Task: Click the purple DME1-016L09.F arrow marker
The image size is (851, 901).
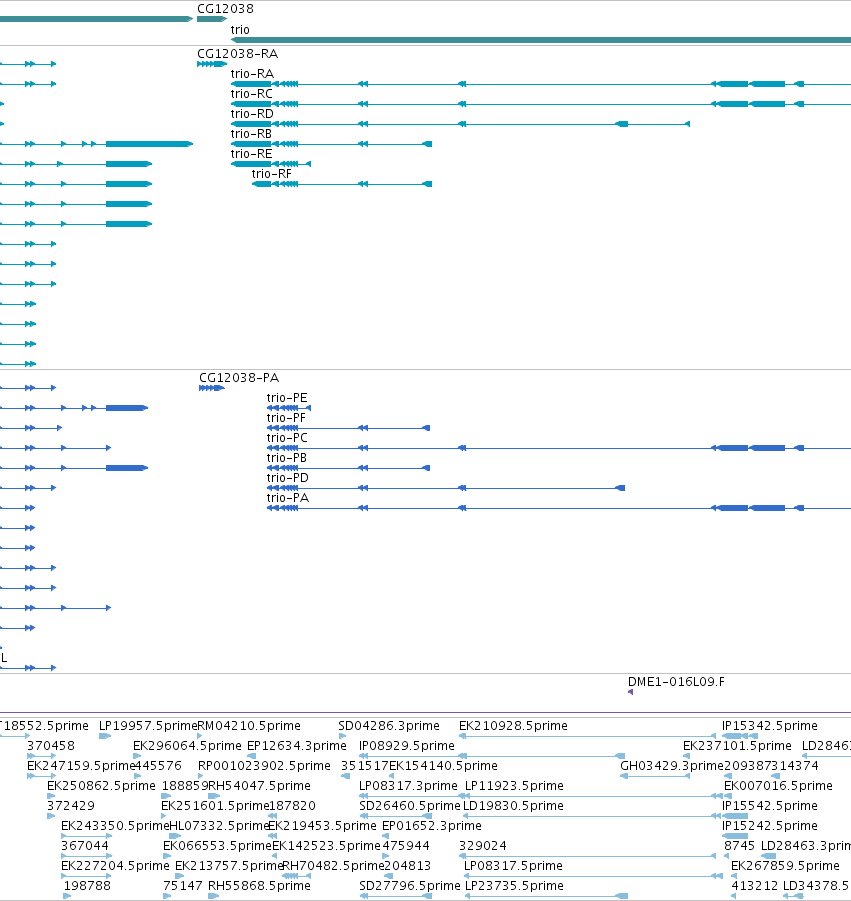Action: 630,692
